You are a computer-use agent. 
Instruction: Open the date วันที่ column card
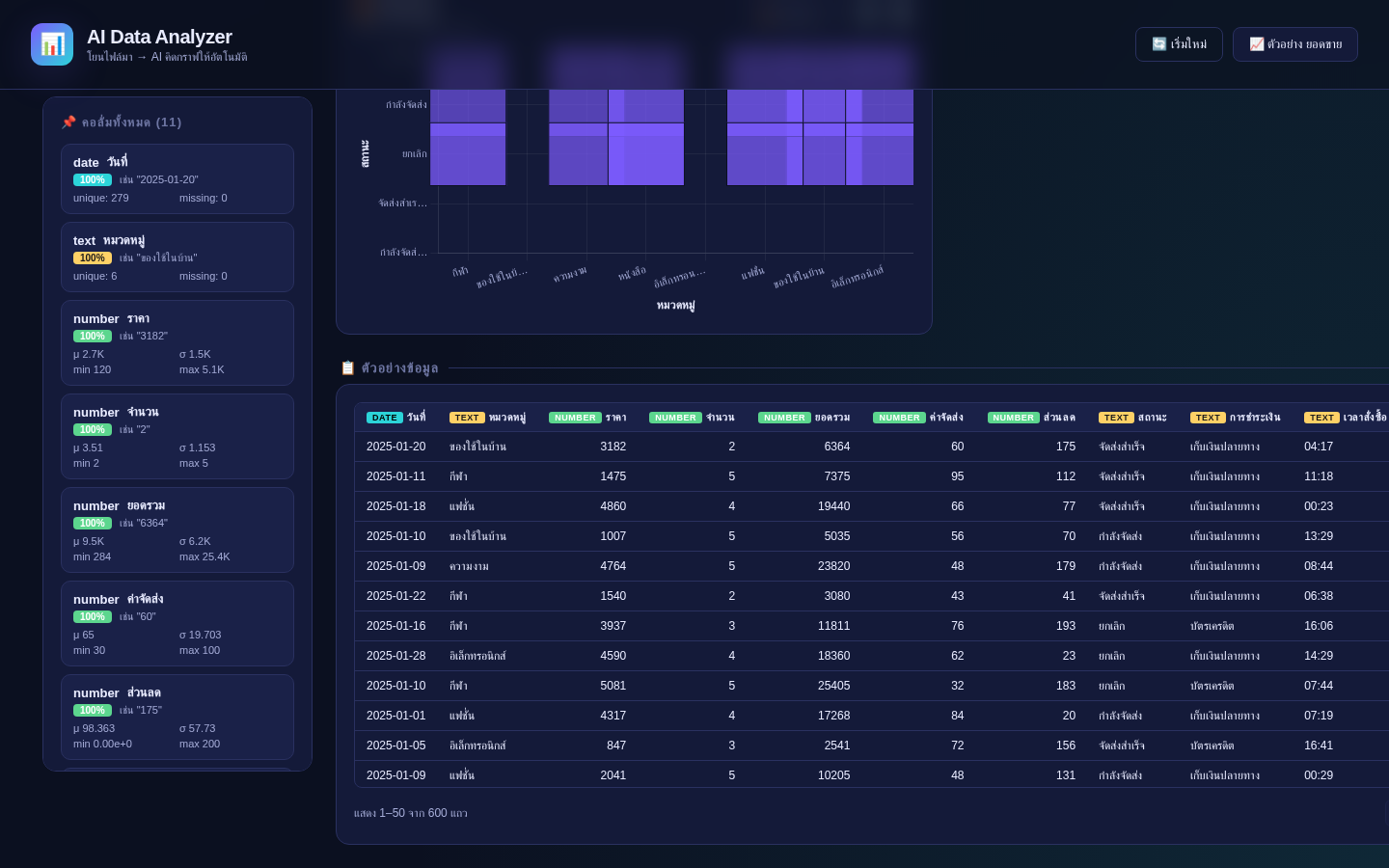177,178
